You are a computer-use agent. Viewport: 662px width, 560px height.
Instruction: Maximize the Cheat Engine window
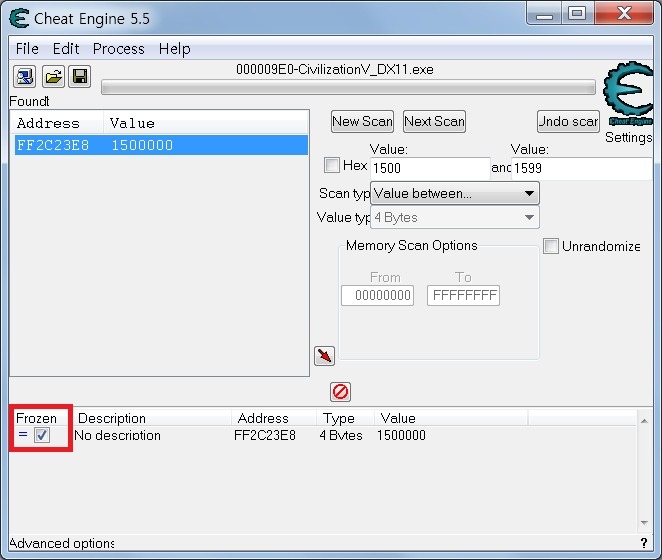[577, 14]
